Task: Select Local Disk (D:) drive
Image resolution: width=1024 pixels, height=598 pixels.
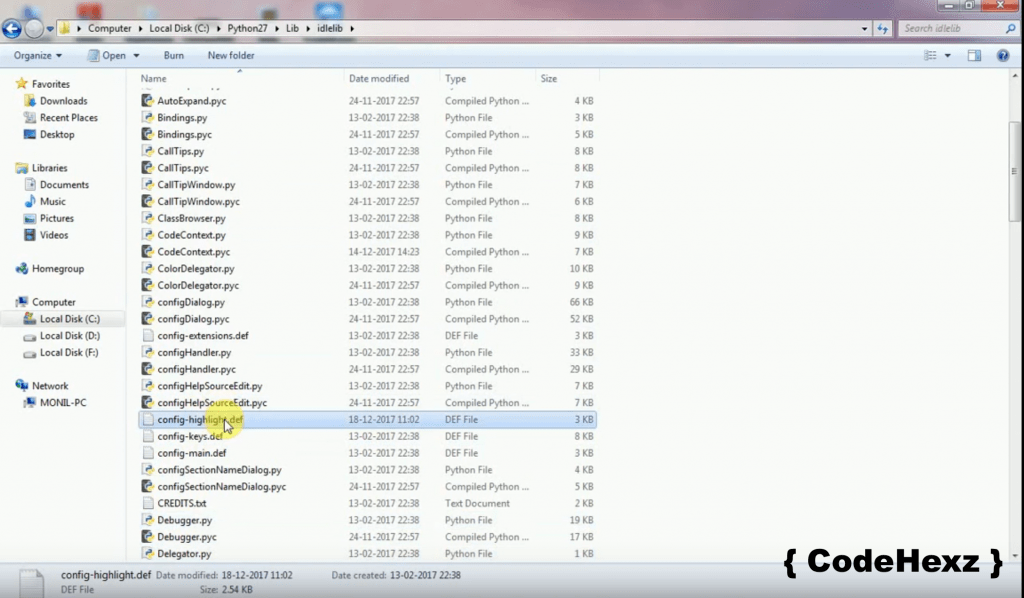Action: [x=69, y=336]
